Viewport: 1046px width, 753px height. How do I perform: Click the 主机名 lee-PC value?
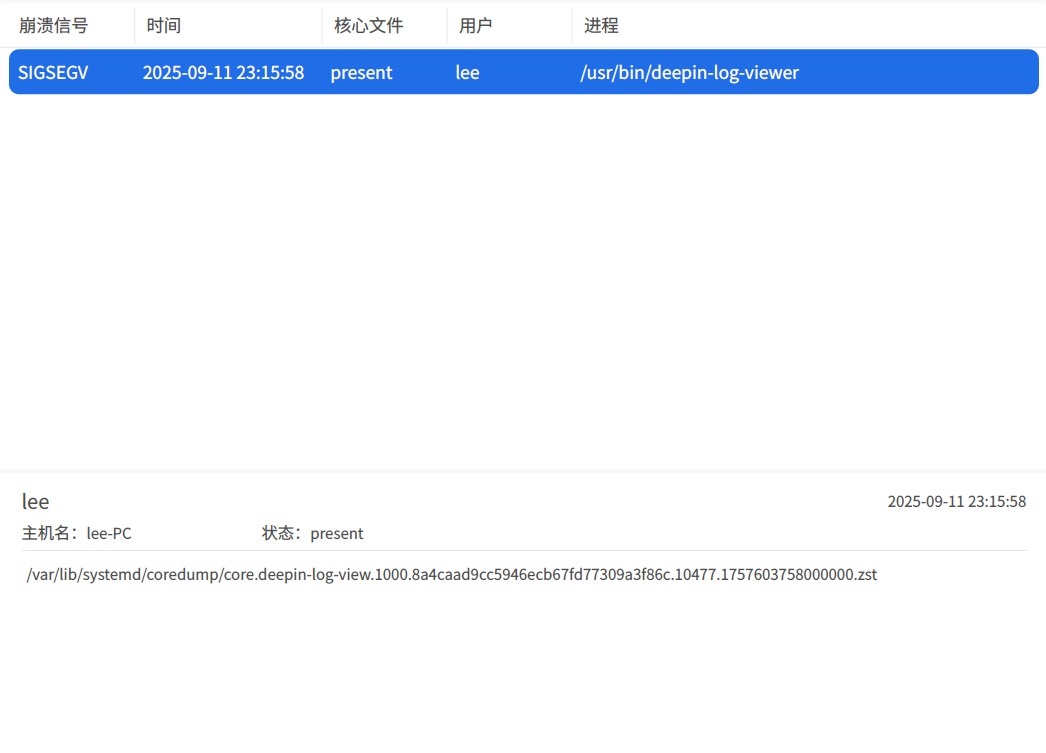(x=109, y=533)
